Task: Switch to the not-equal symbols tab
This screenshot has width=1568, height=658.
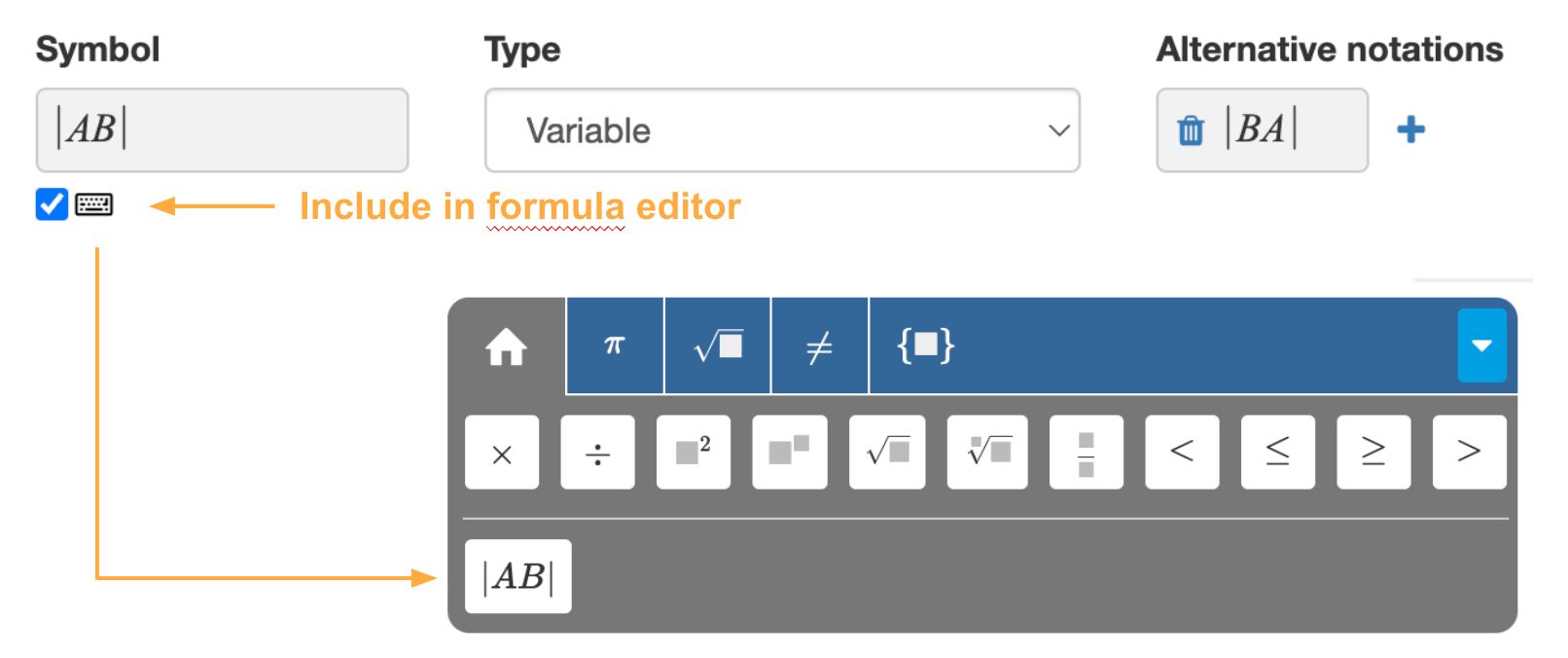Action: pos(818,345)
